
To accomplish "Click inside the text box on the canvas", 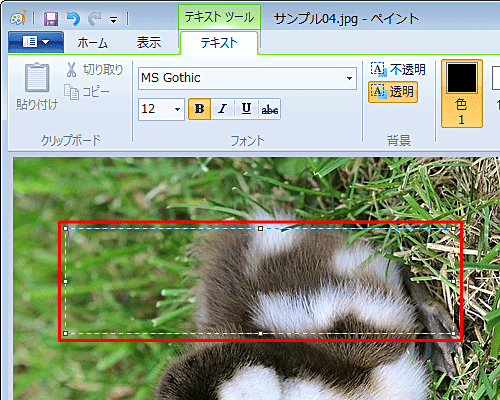I will click(260, 281).
